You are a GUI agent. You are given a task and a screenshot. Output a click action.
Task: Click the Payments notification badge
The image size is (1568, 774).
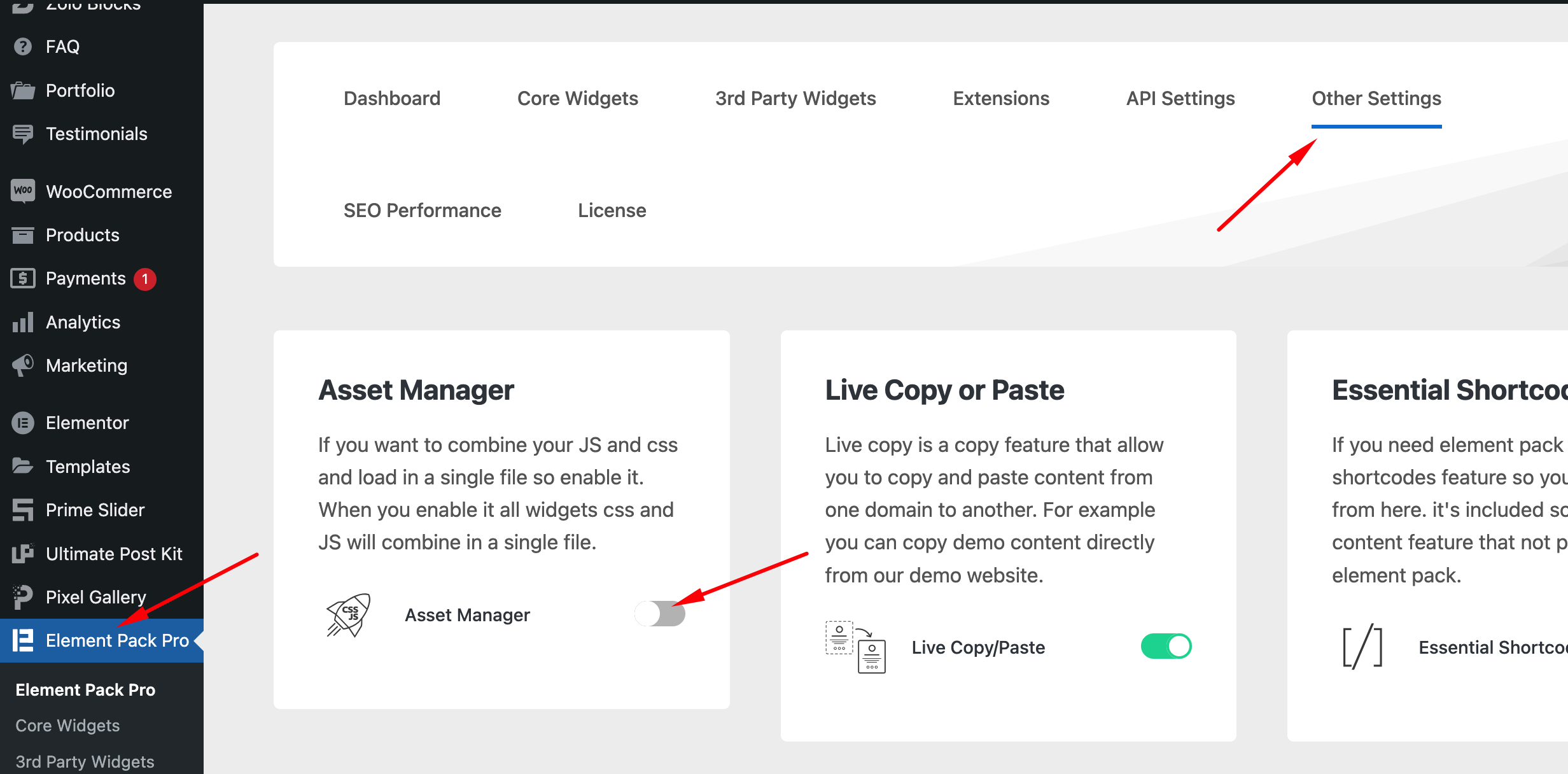point(145,279)
